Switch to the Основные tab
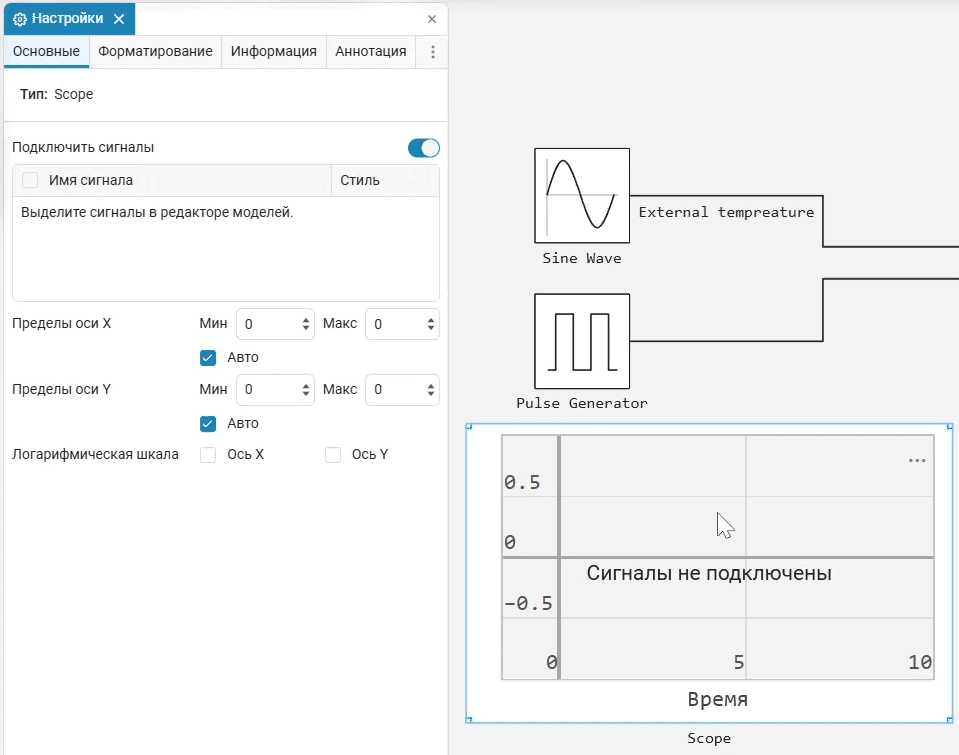The width and height of the screenshot is (959, 755). coord(46,51)
